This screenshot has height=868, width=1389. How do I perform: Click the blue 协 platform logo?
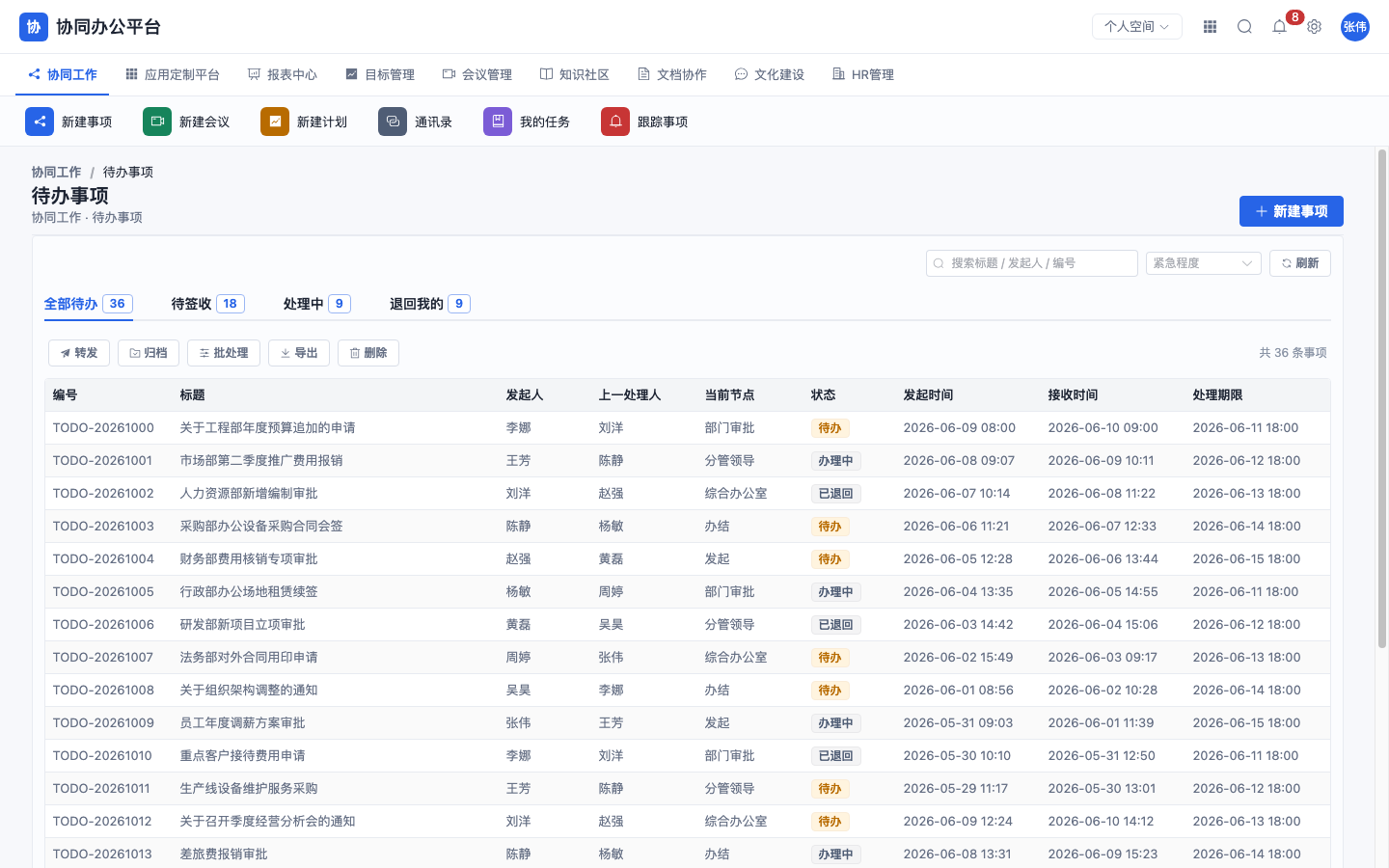click(34, 27)
